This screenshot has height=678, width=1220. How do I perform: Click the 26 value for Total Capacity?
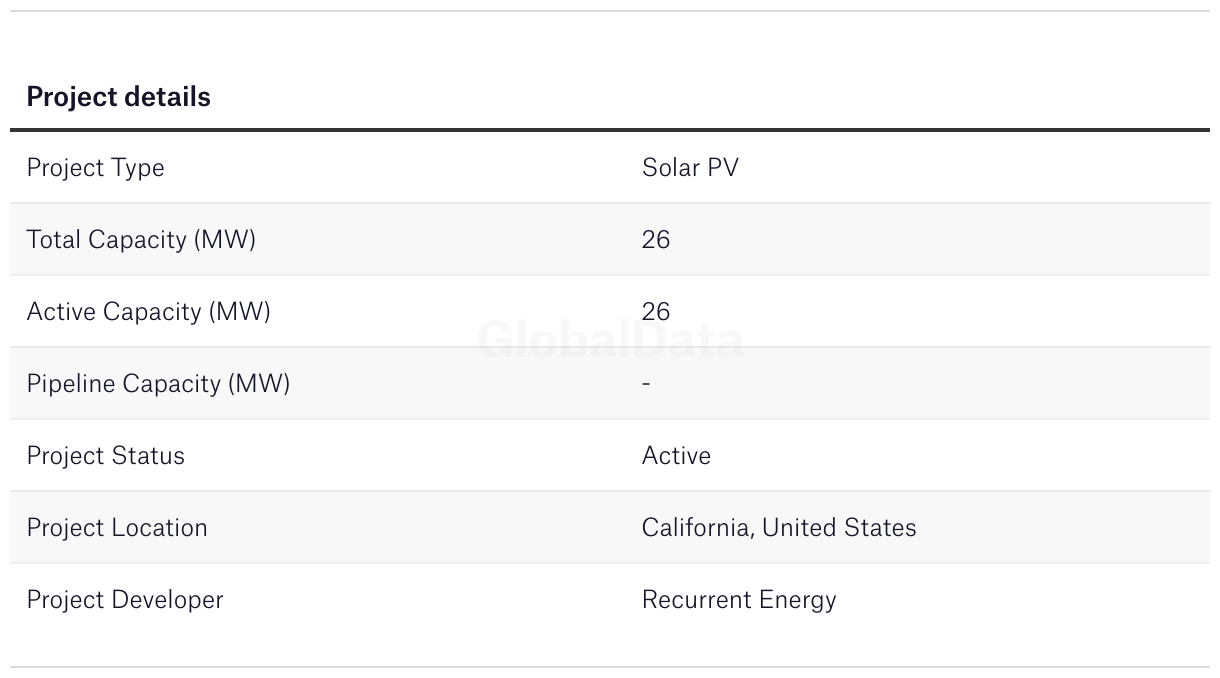coord(656,240)
